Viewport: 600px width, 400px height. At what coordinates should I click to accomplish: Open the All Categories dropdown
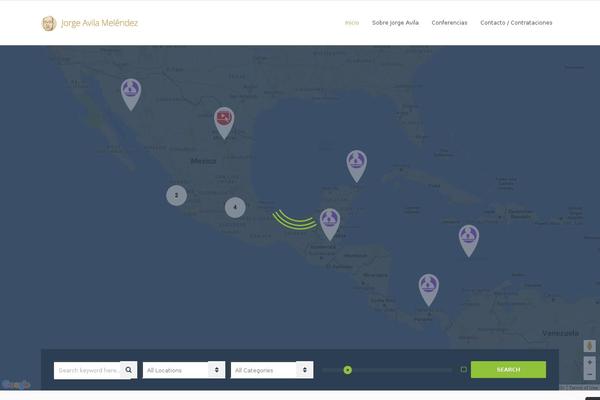(272, 370)
